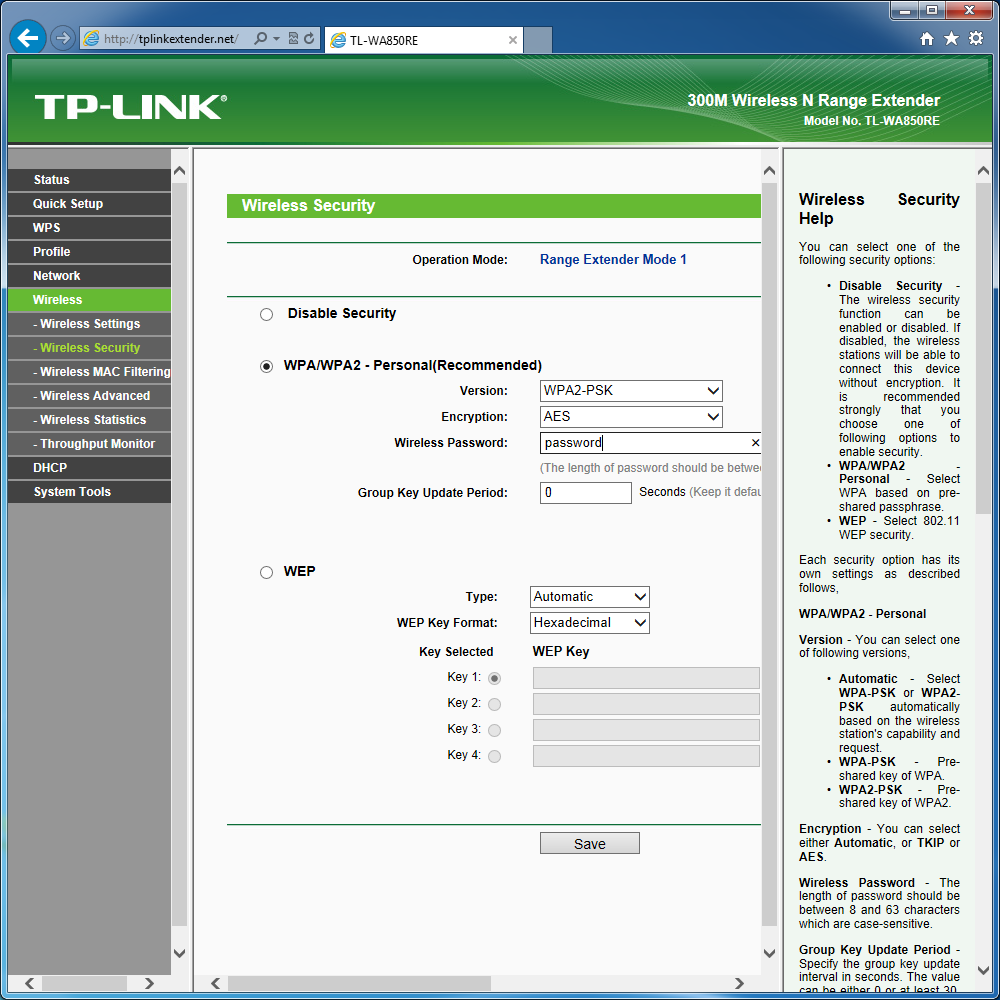Screen dimensions: 1000x1000
Task: Open Wireless MAC Filtering submenu
Action: (x=89, y=372)
